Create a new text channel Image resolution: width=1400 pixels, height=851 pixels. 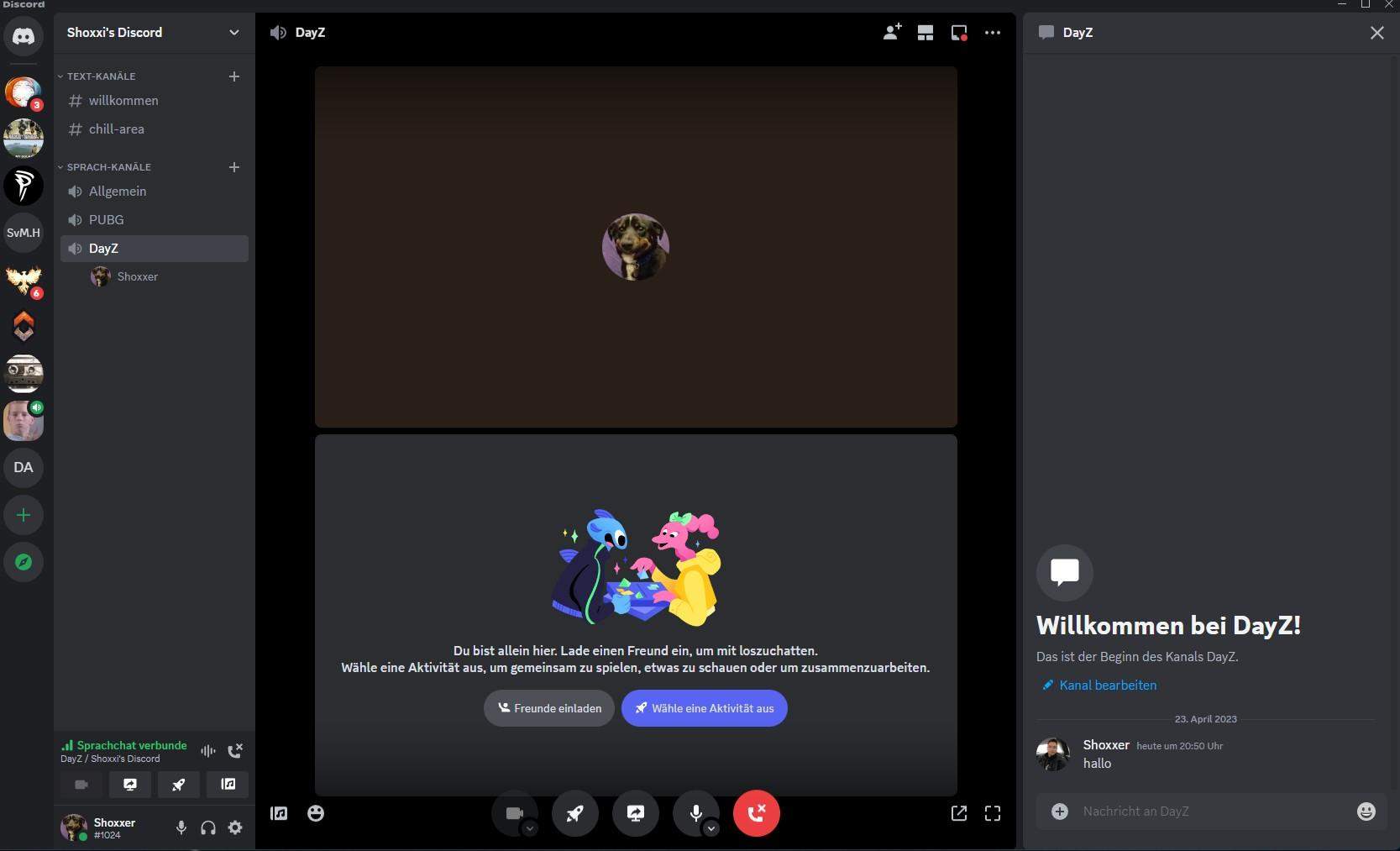click(234, 76)
